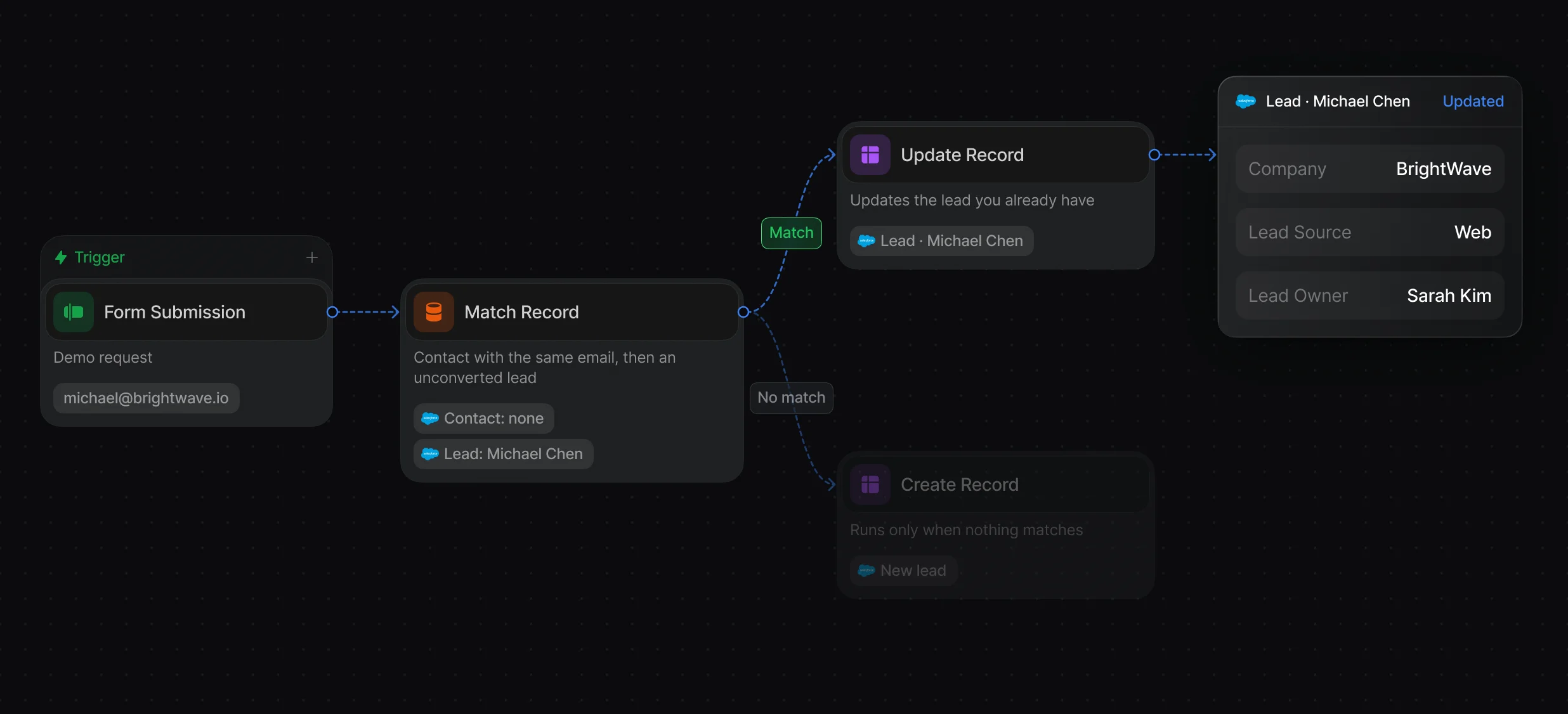Add a trigger with the plus icon
This screenshot has width=1568, height=714.
pos(311,257)
